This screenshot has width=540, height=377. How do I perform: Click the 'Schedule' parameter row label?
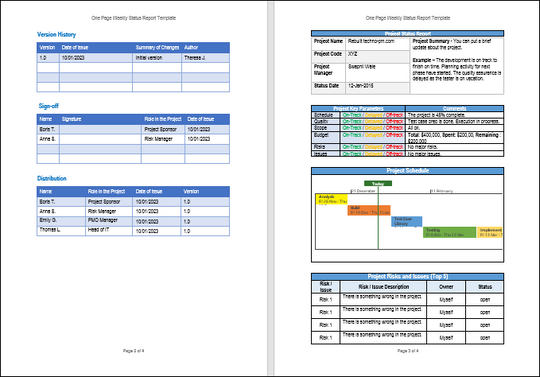323,115
